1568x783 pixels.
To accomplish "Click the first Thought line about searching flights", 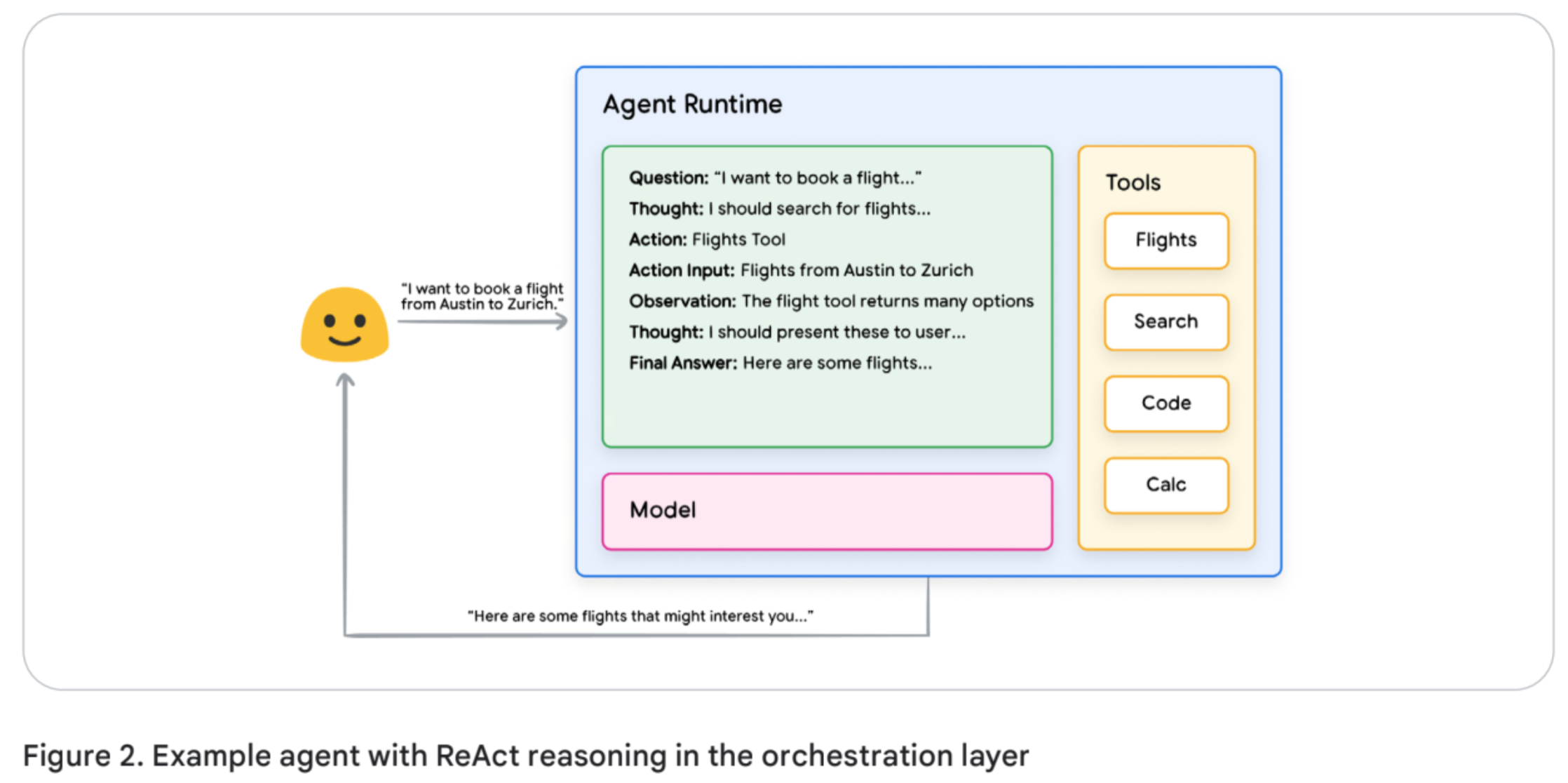I will tap(779, 209).
